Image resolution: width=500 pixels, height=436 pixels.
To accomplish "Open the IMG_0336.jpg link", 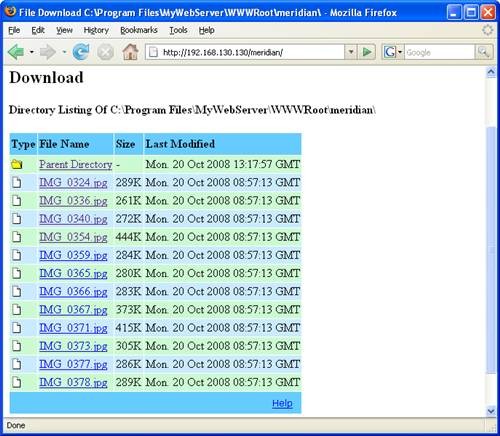I will (73, 201).
